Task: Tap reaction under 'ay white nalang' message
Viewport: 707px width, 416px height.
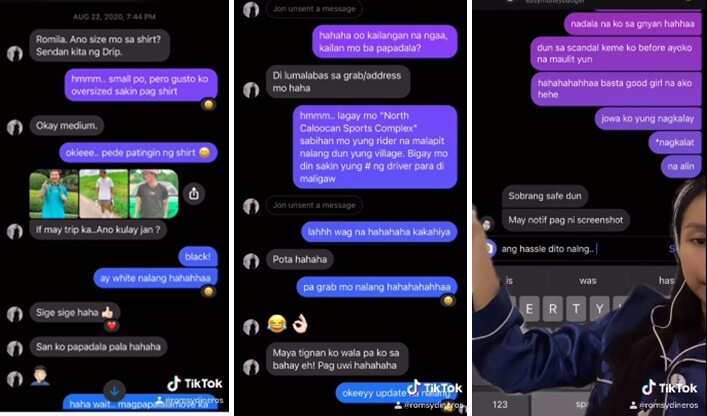Action: [208, 292]
